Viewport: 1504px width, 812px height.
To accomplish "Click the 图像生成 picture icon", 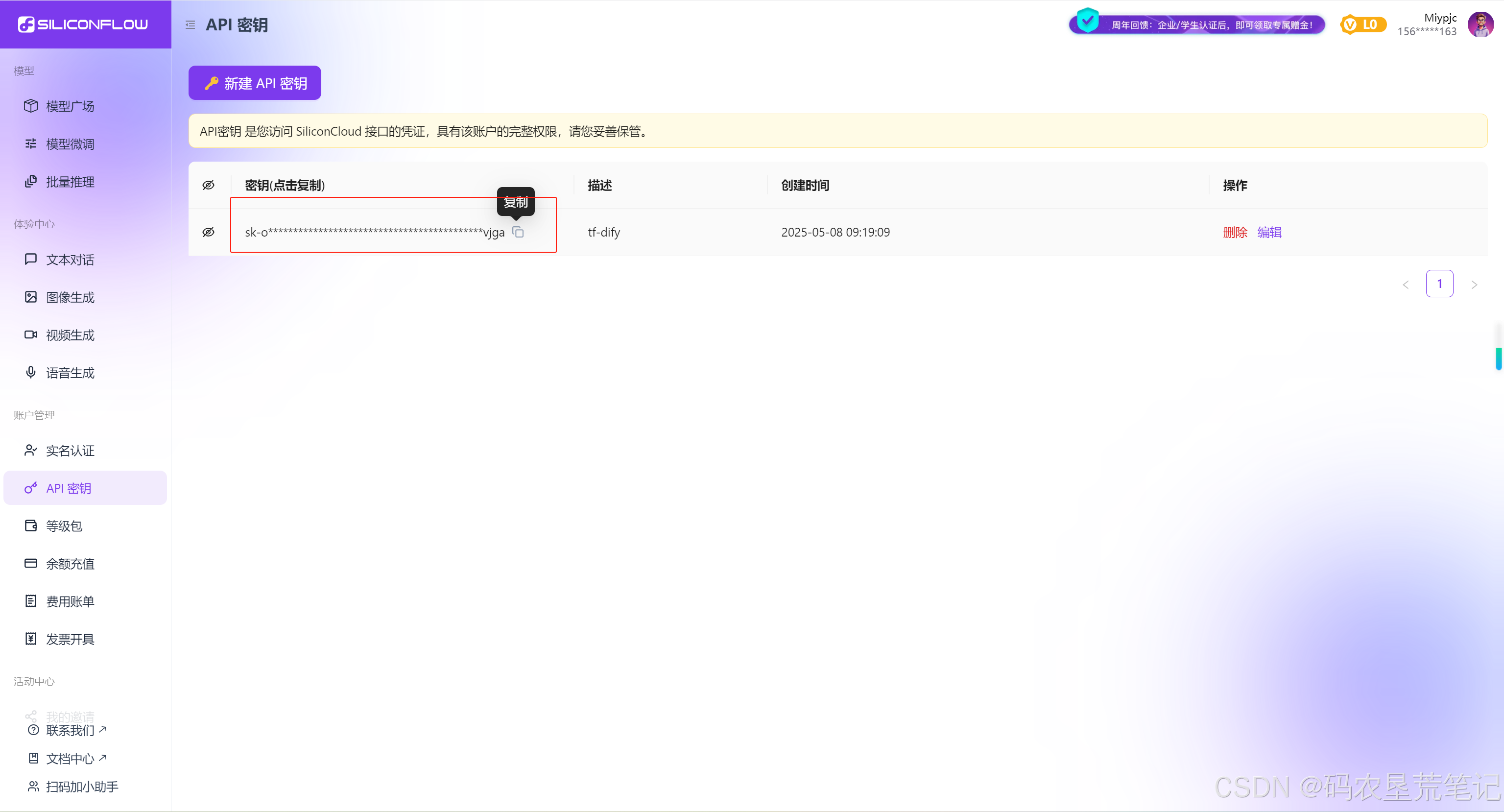I will 31,297.
